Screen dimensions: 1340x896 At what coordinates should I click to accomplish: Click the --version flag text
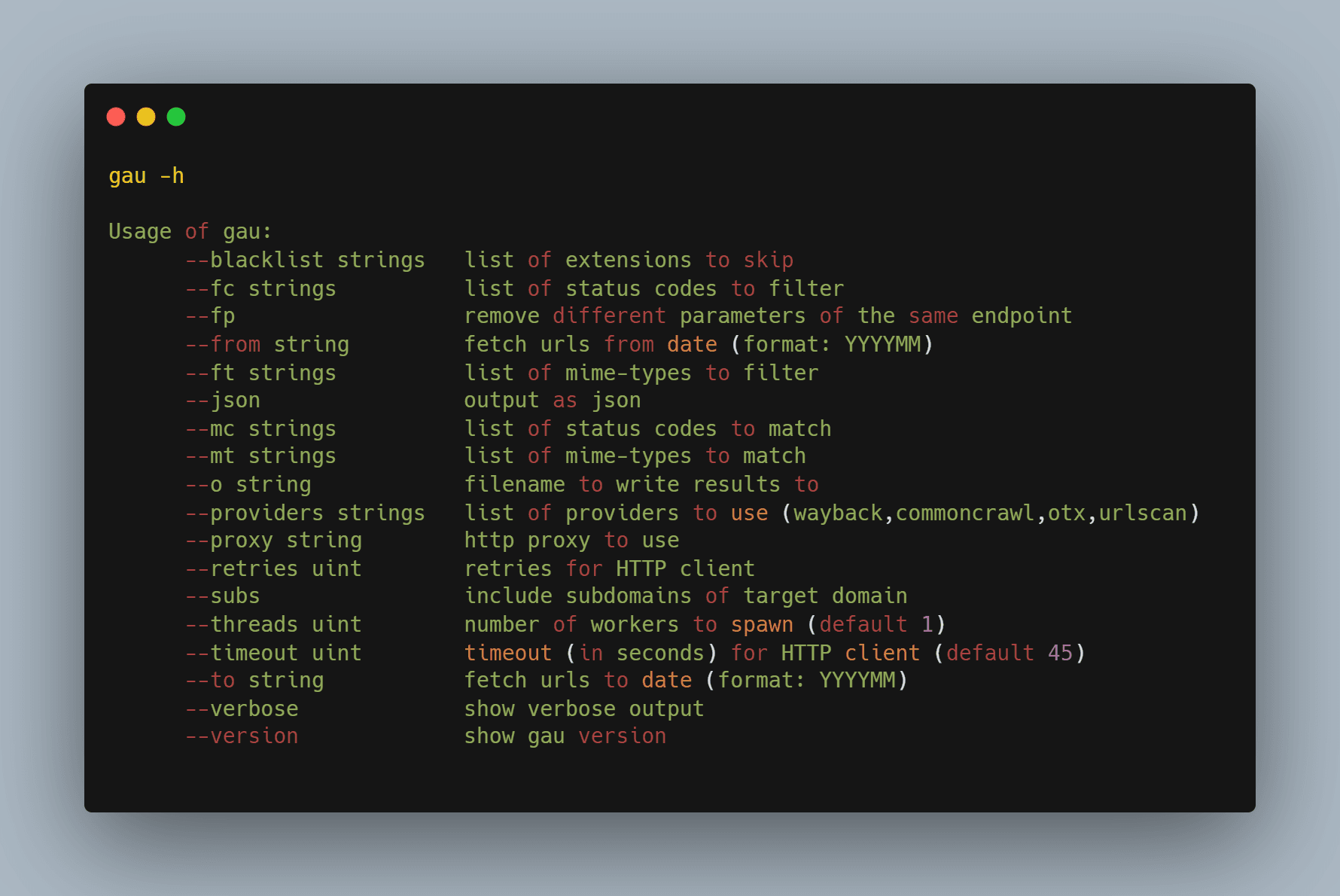coord(242,736)
